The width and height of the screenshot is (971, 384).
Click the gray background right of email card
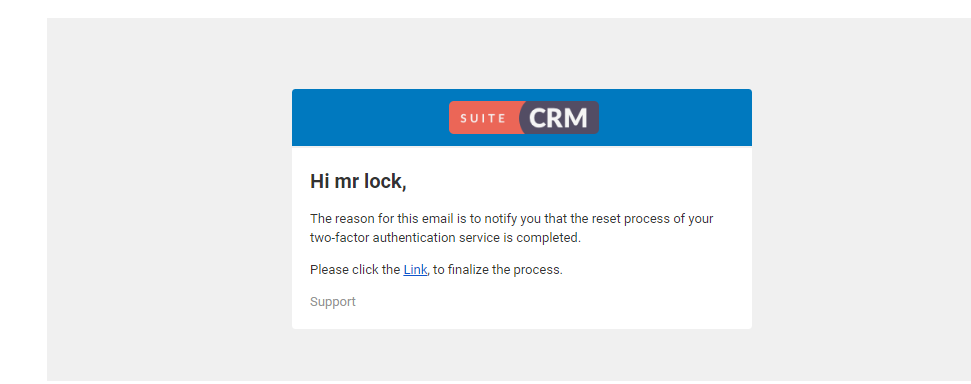click(x=861, y=199)
